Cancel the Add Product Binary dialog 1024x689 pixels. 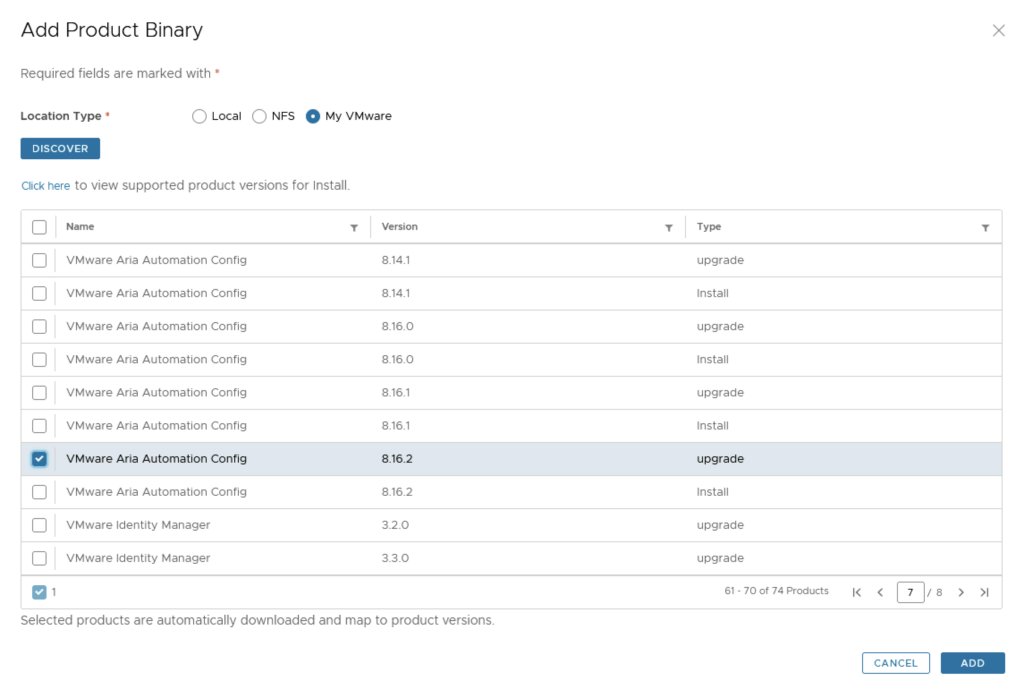895,663
